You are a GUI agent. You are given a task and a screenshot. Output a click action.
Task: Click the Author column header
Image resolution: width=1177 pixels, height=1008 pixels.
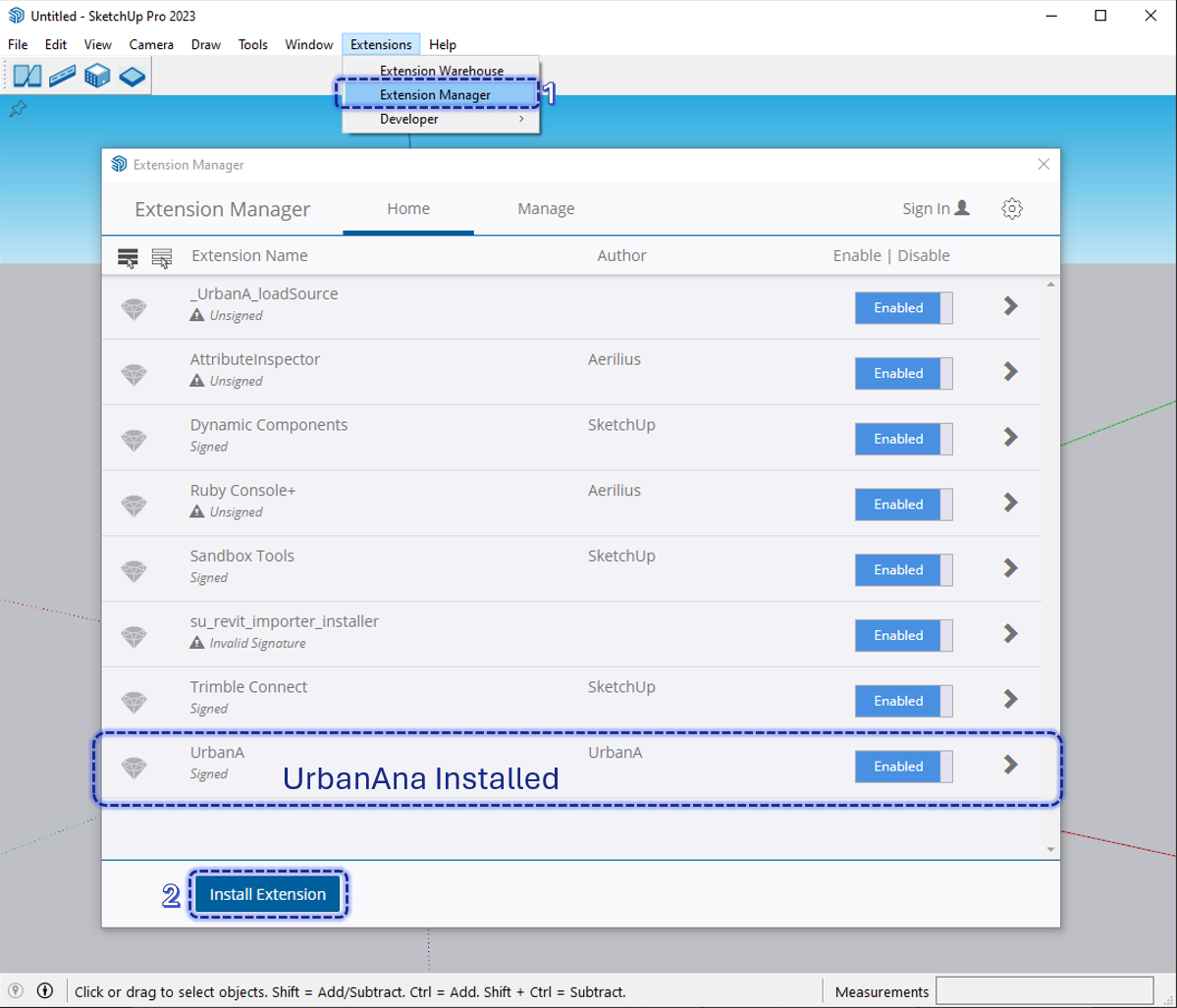pos(621,255)
